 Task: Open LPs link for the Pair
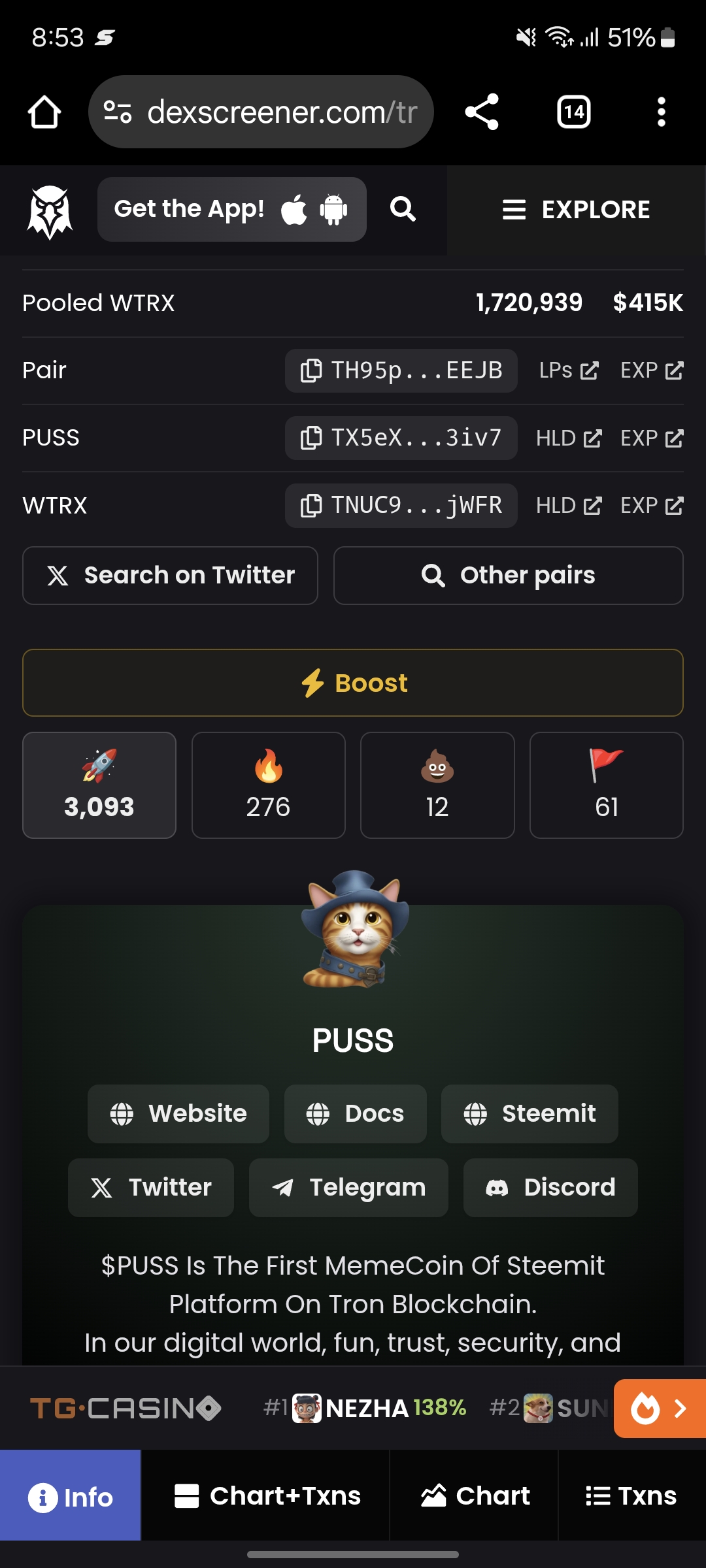tap(569, 370)
